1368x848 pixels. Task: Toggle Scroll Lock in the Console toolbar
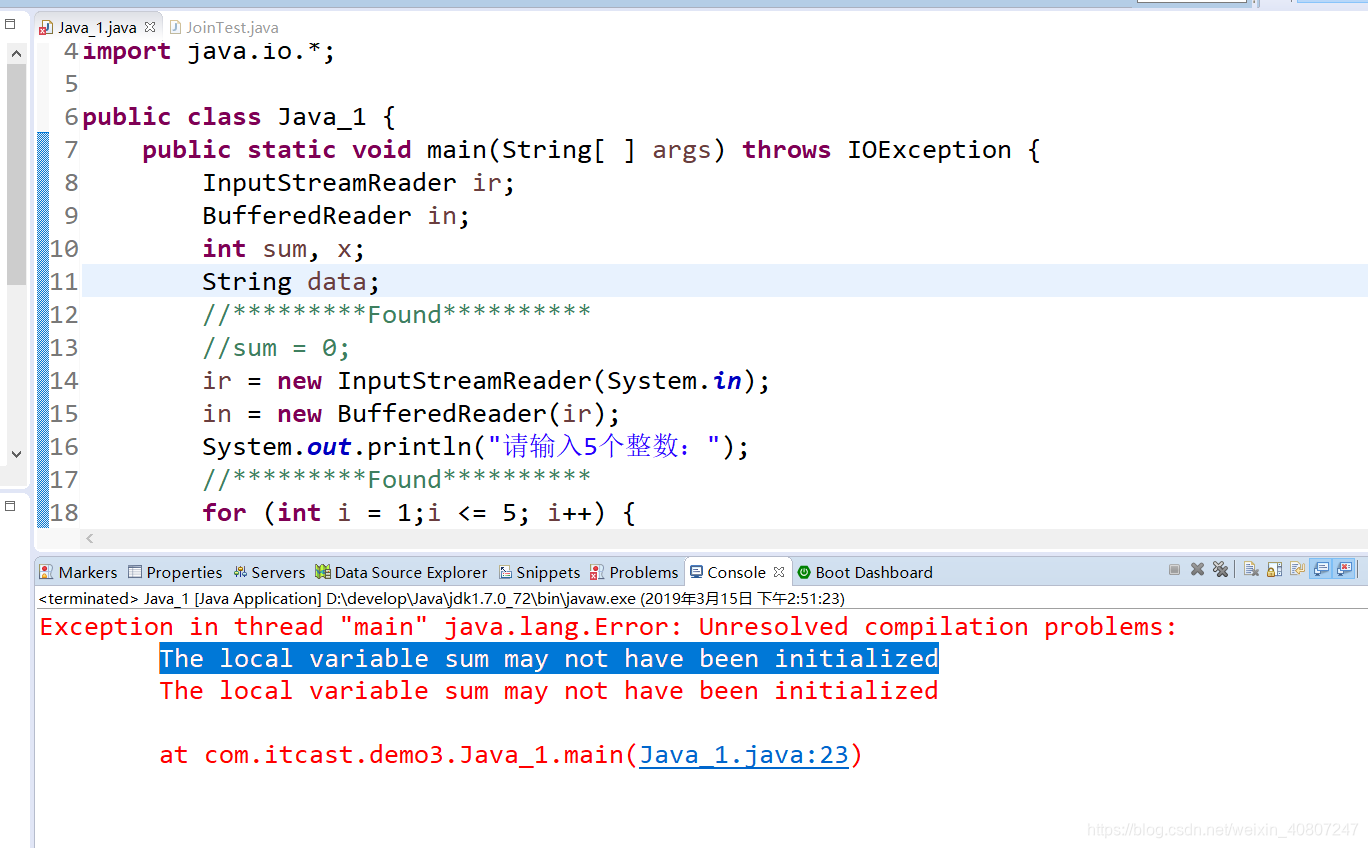(1273, 569)
